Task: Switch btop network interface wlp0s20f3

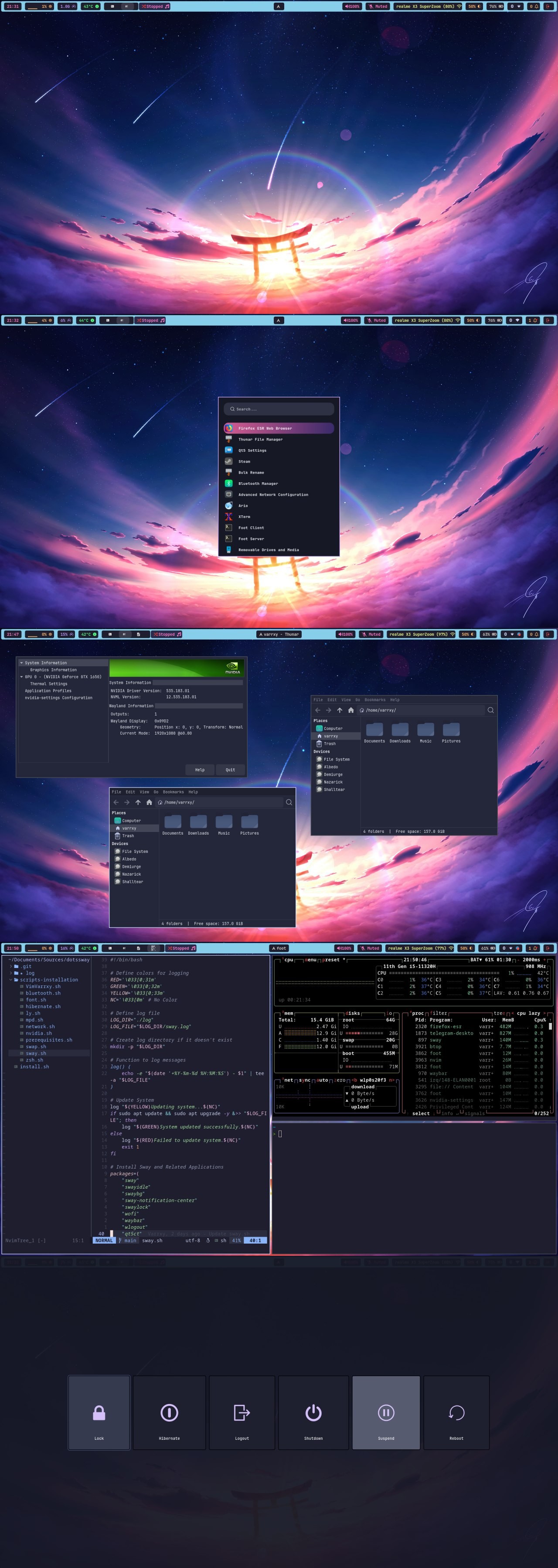Action: (373, 1080)
